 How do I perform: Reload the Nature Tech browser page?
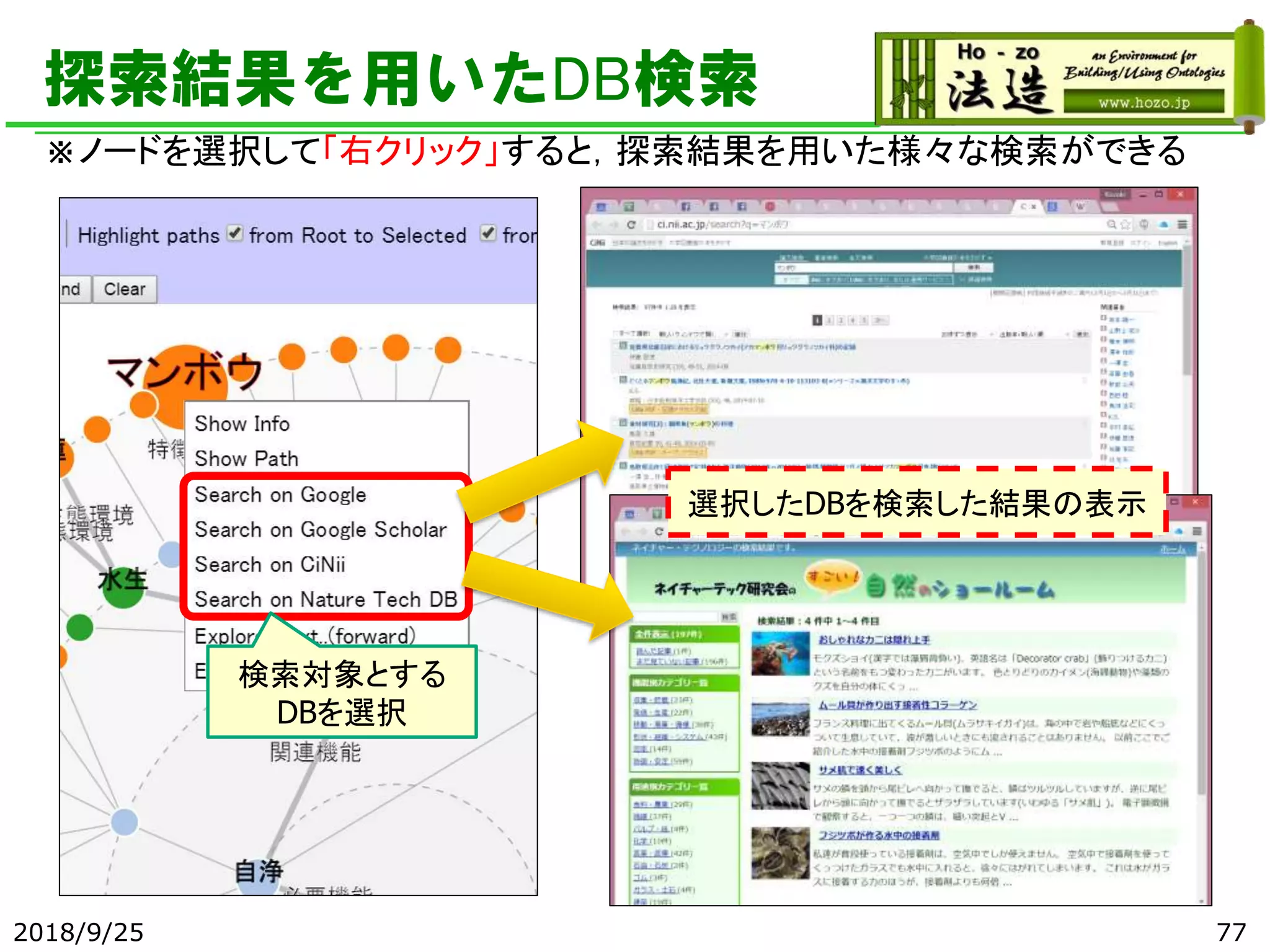[659, 531]
